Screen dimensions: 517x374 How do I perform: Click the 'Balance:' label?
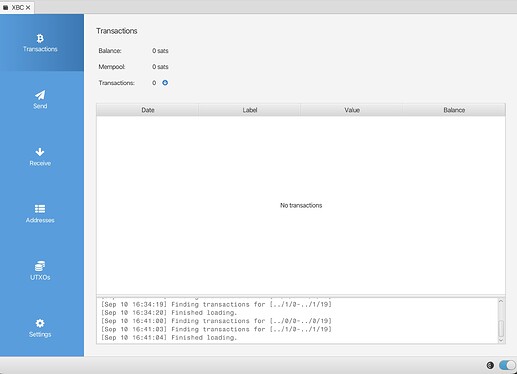110,51
